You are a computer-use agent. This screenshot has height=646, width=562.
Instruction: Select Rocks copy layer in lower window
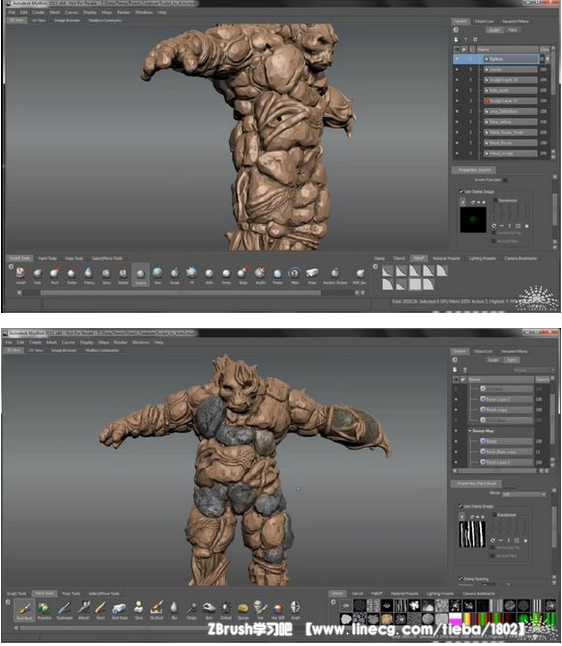pos(508,410)
